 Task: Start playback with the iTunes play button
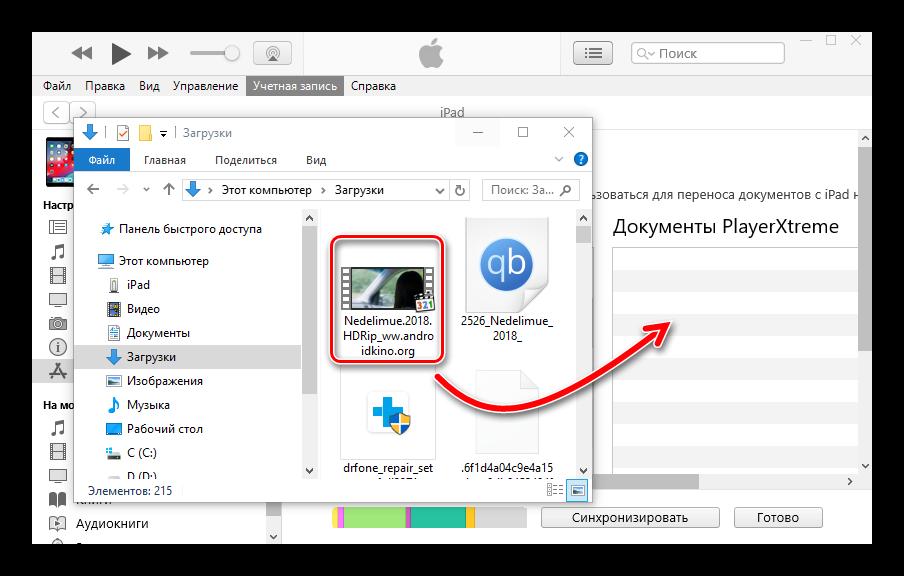(120, 54)
